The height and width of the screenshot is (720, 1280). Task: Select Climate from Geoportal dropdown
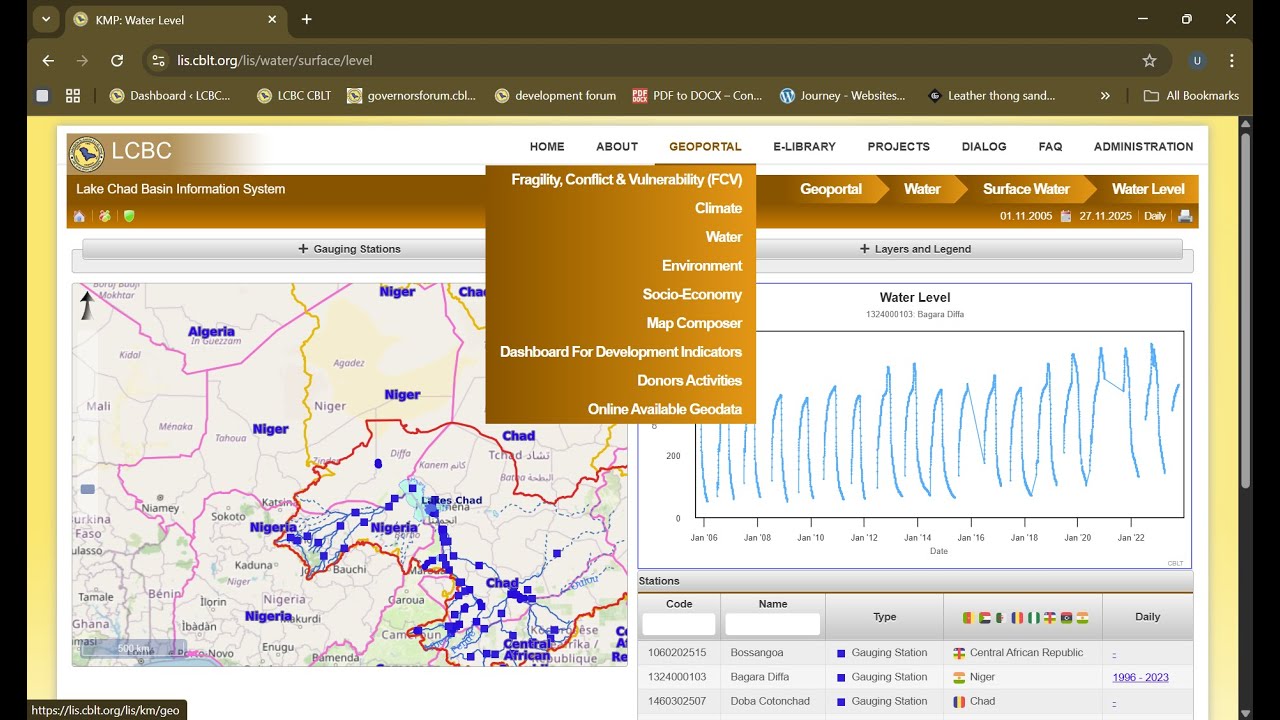(x=718, y=208)
